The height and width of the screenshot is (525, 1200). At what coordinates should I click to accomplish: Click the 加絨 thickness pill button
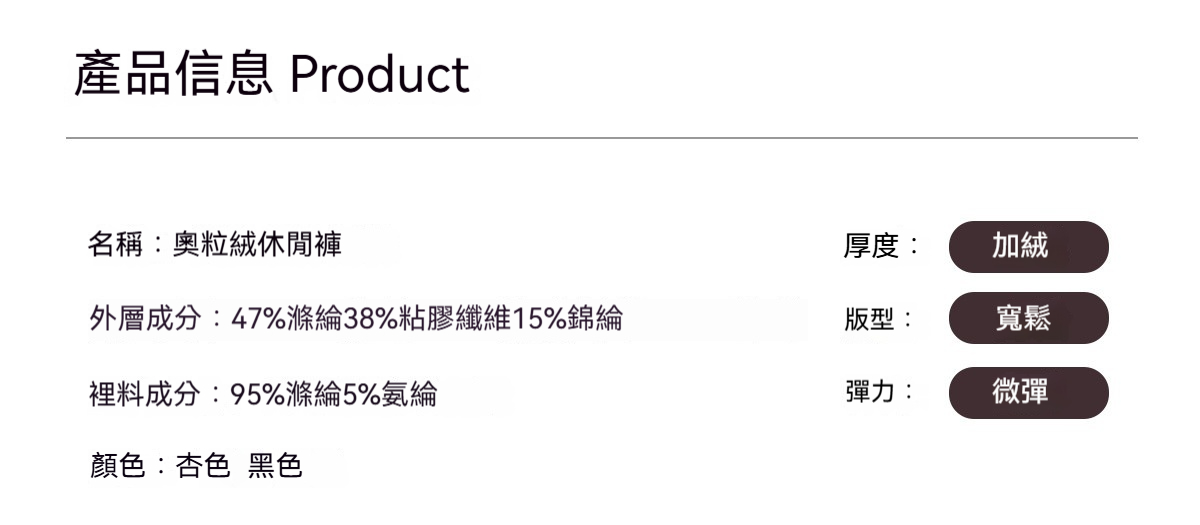1028,247
